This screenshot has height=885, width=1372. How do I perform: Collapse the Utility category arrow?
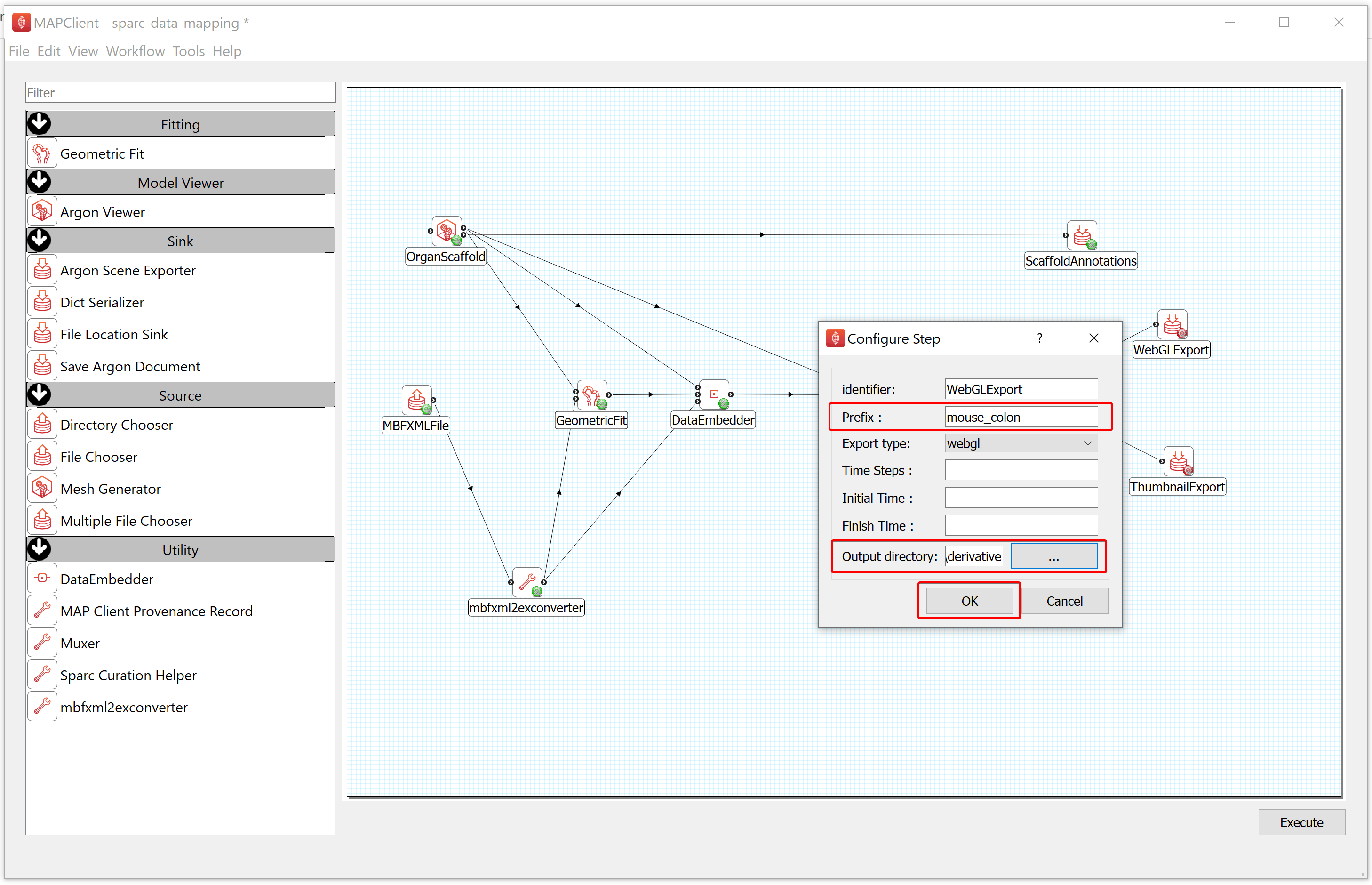40,549
